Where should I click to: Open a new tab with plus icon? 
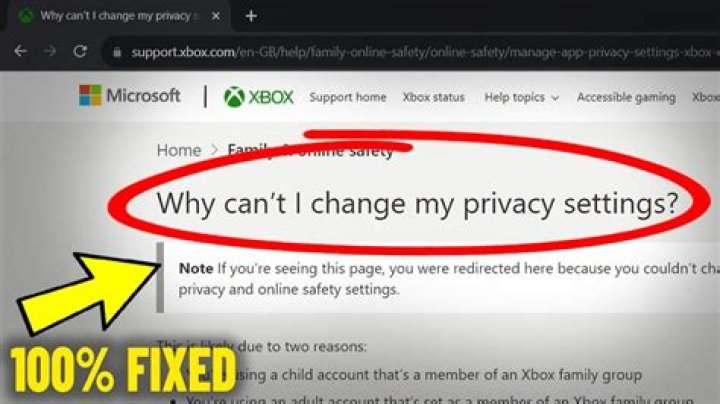point(251,16)
